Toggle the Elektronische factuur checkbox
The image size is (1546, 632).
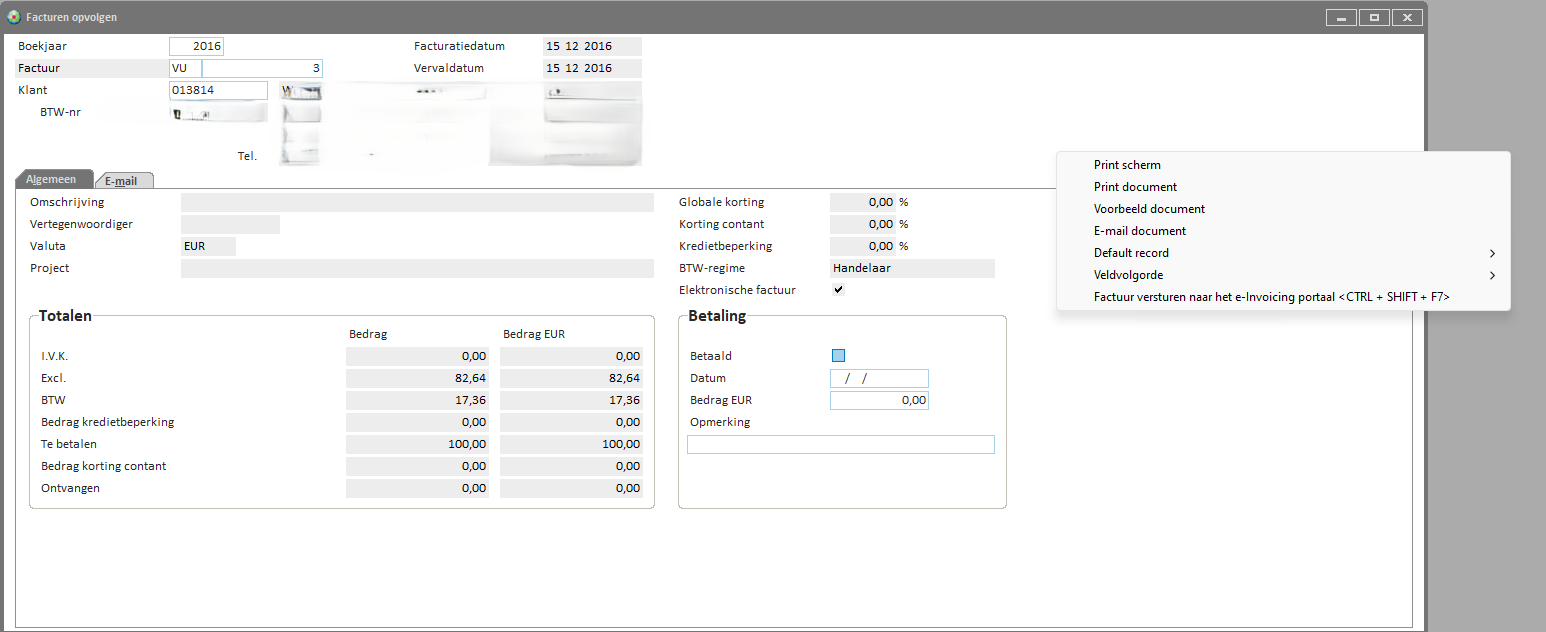pyautogui.click(x=838, y=290)
